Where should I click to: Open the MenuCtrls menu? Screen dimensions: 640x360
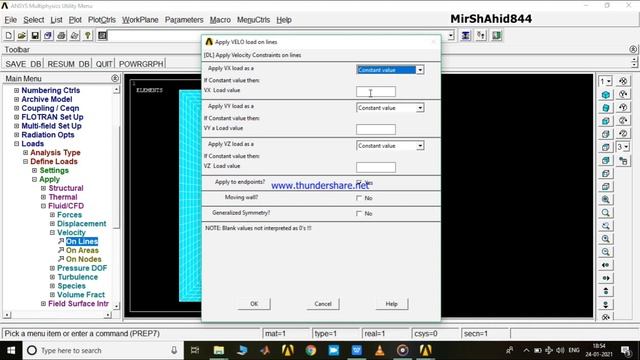pos(253,20)
